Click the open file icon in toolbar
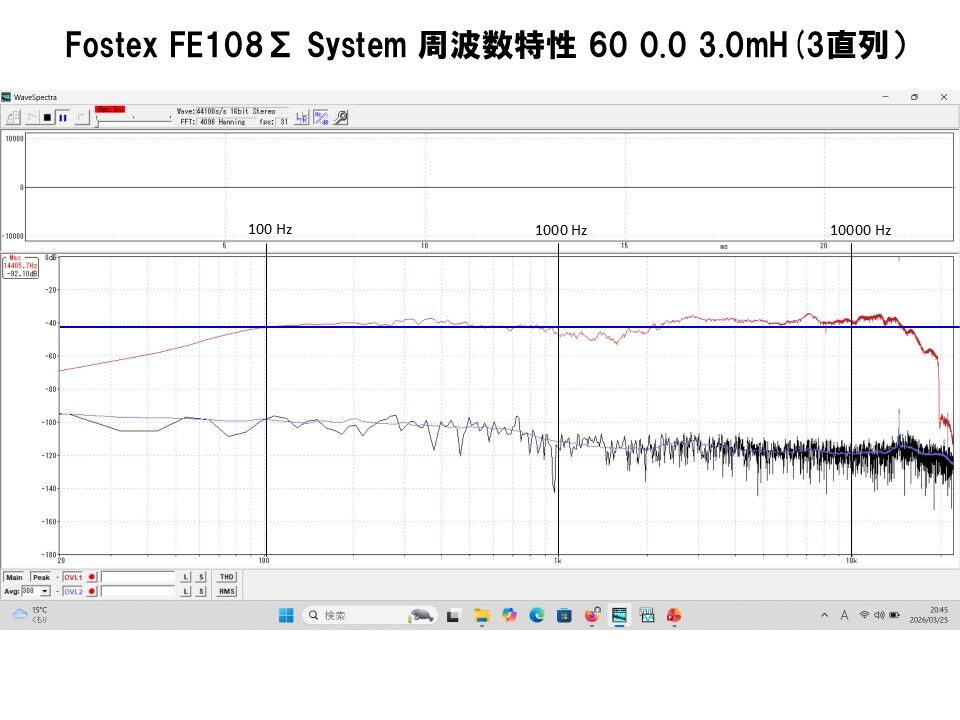960x720 pixels. tap(13, 117)
